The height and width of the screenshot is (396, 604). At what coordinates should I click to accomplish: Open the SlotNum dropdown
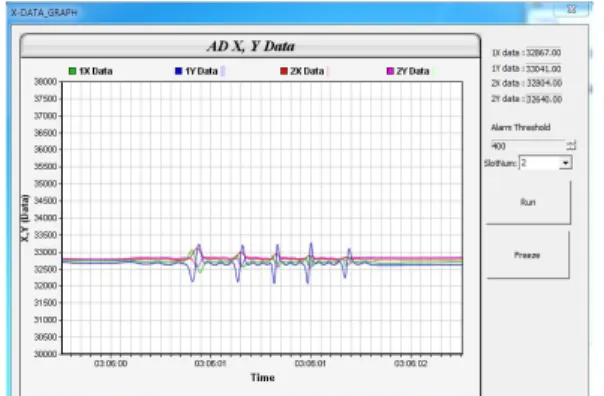pos(565,163)
